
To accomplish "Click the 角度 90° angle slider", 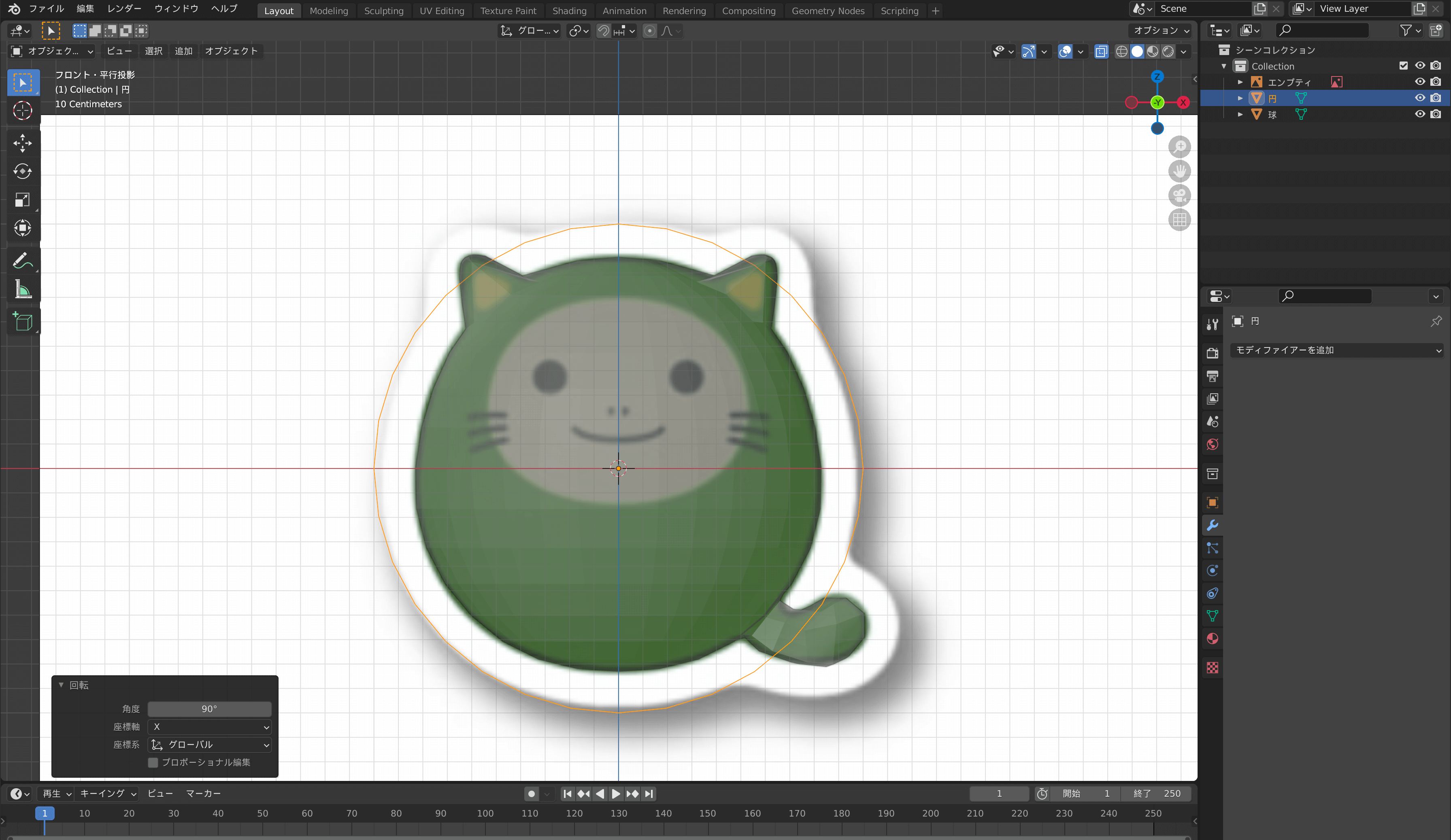I will [210, 709].
